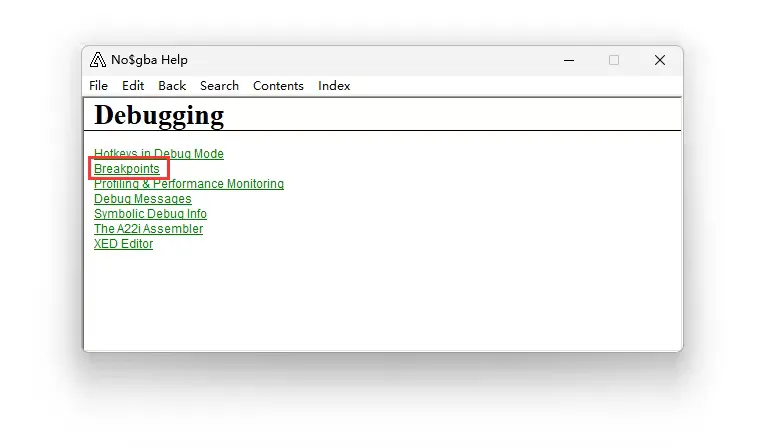Viewport: 758px width, 447px height.
Task: View The A22i Assembler help page
Action: pos(148,229)
